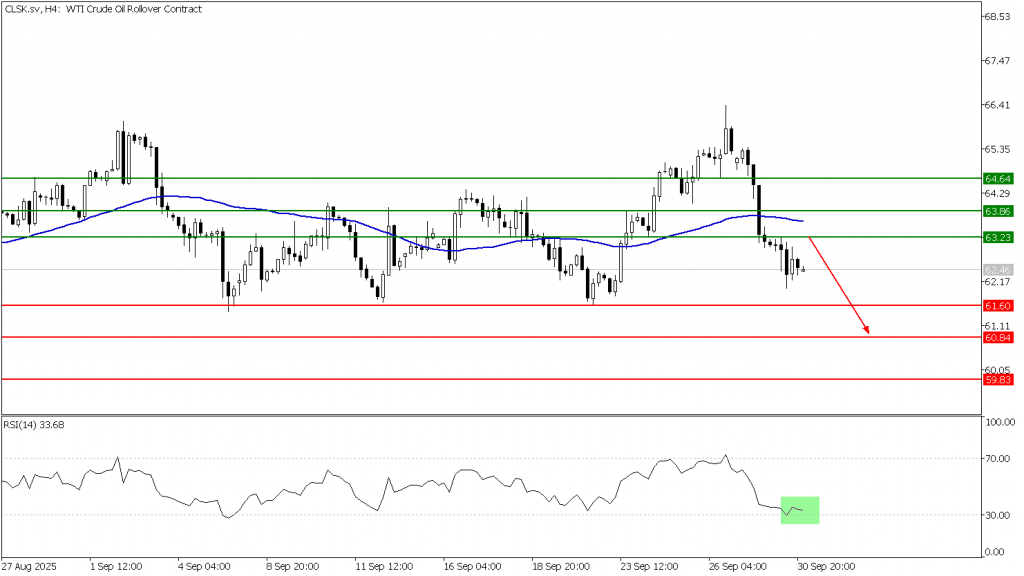Click the 30 Sep 20:00 date label
The image size is (1024, 576).
point(825,565)
